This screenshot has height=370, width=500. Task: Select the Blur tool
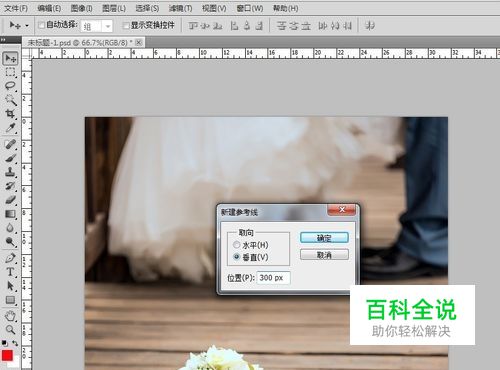point(10,228)
